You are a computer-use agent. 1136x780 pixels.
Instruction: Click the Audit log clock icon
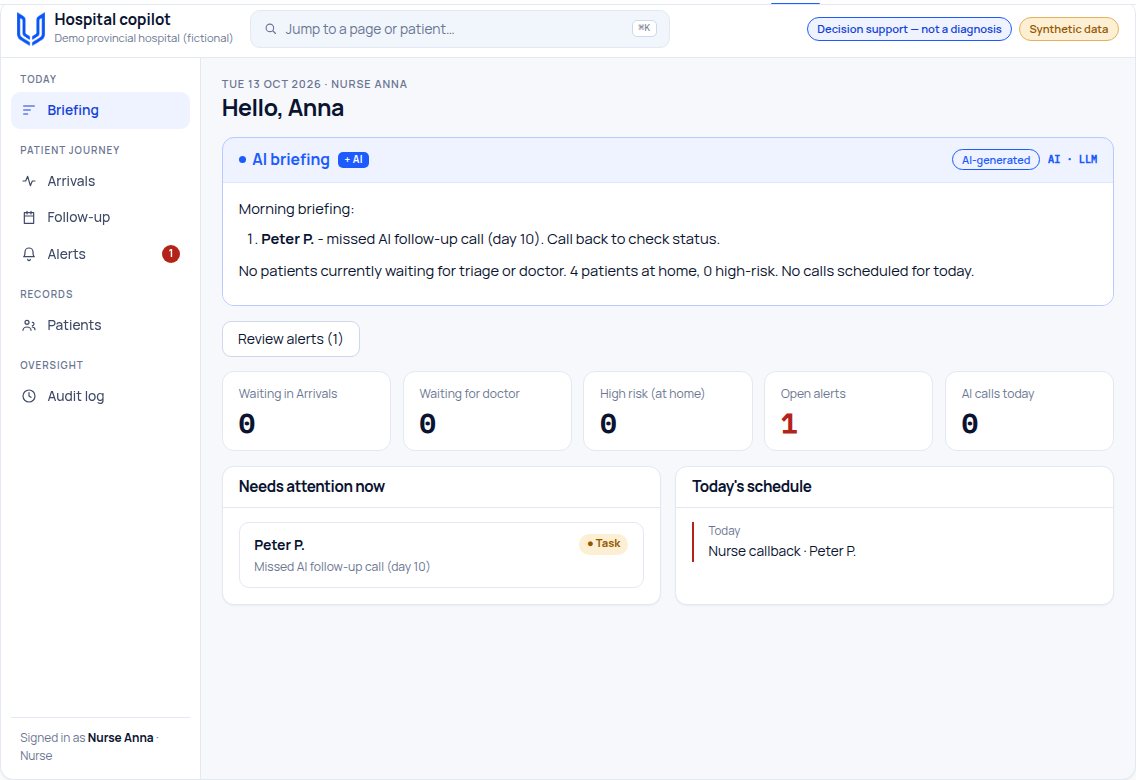pyautogui.click(x=29, y=396)
